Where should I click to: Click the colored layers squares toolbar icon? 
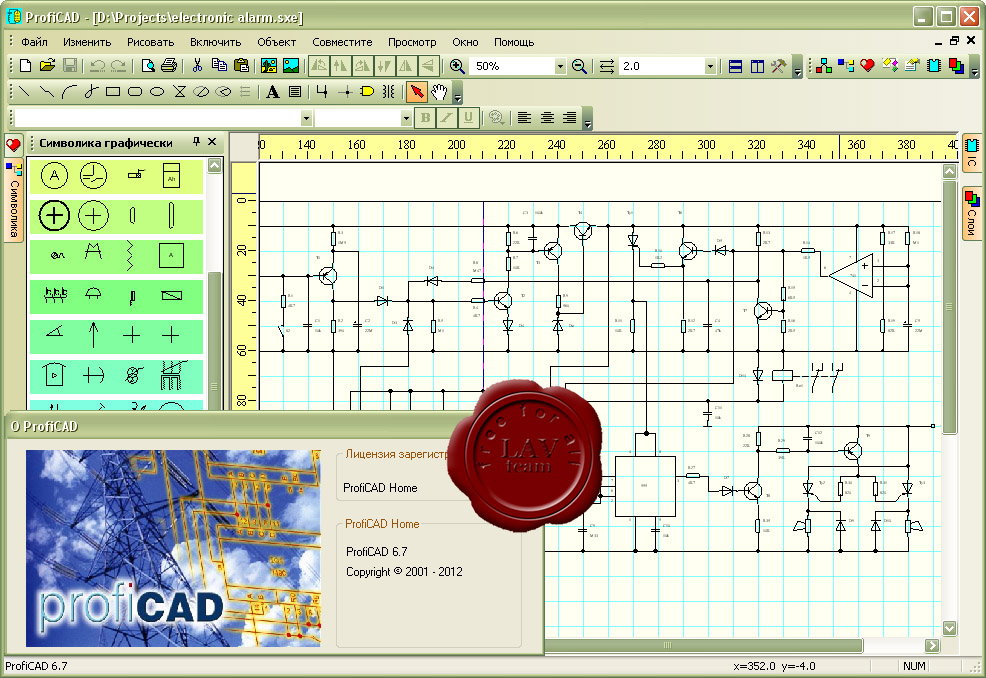pyautogui.click(x=956, y=65)
